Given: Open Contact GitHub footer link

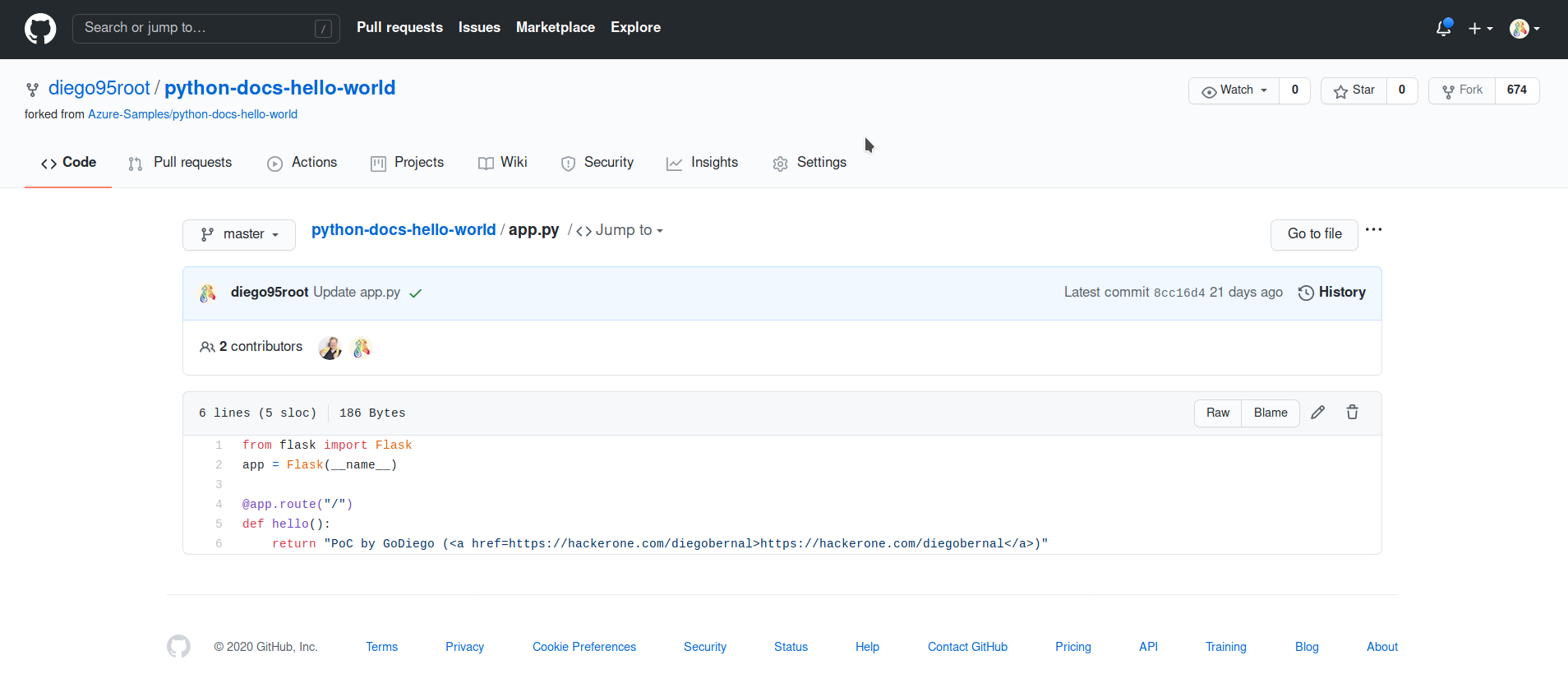Looking at the screenshot, I should tap(968, 647).
